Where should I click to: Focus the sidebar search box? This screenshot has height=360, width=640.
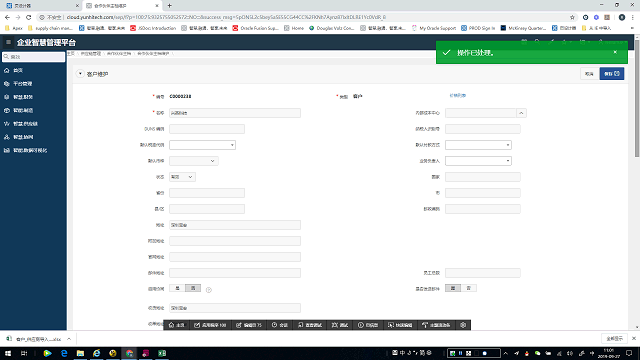pos(33,57)
